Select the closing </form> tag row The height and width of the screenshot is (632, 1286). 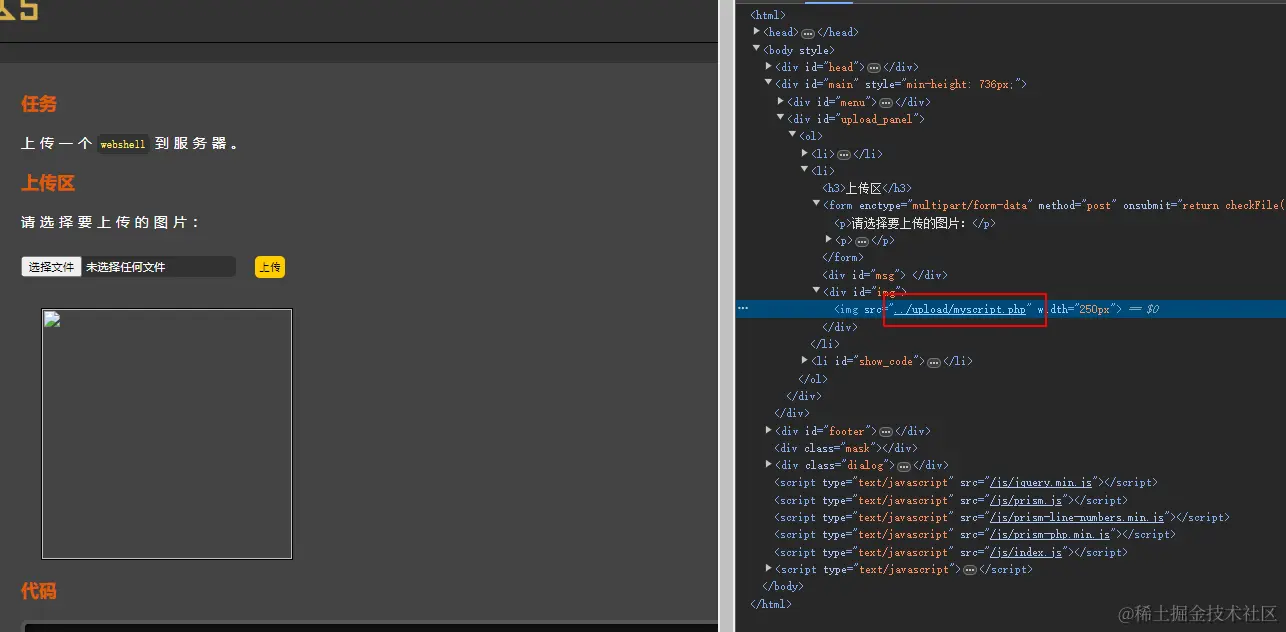842,258
